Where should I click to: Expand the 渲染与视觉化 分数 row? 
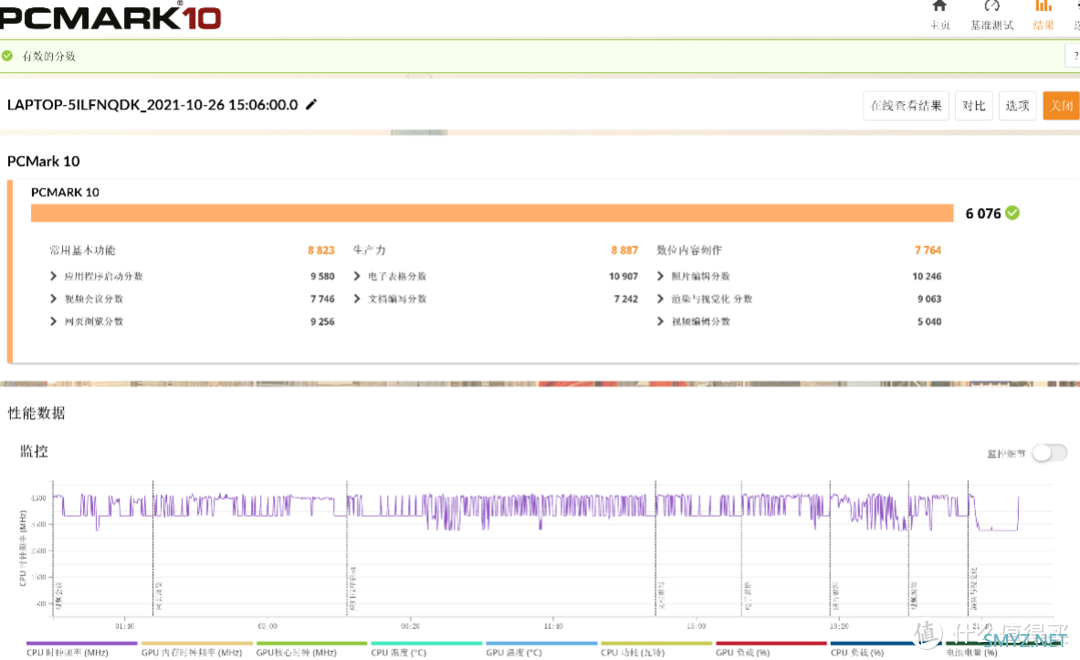661,299
